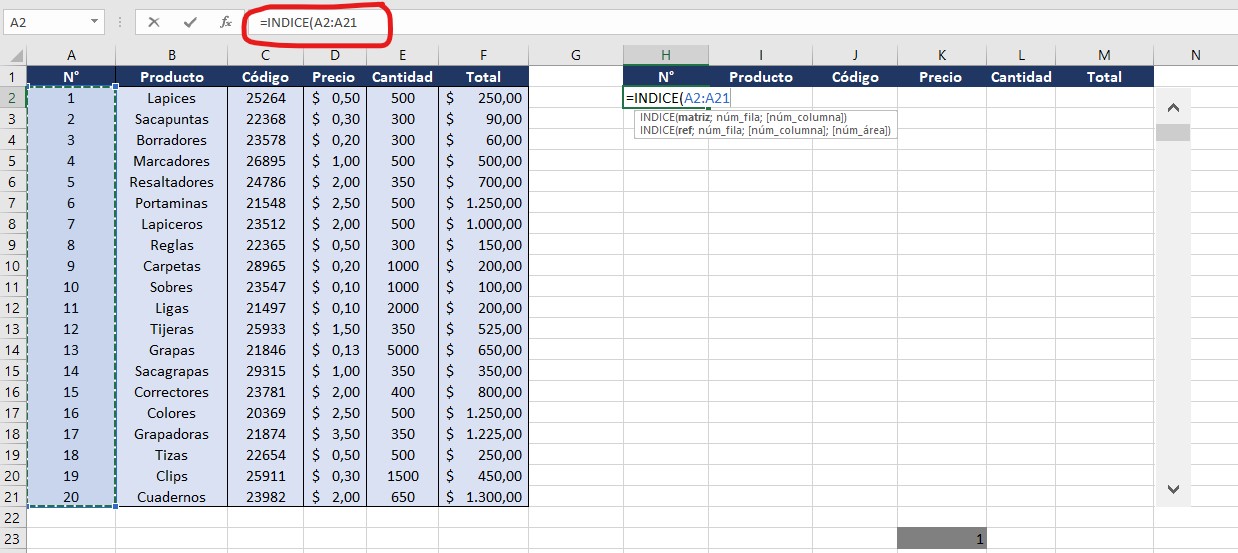Image resolution: width=1238 pixels, height=553 pixels.
Task: Expand the Name Box dropdown arrow
Action: 94,22
